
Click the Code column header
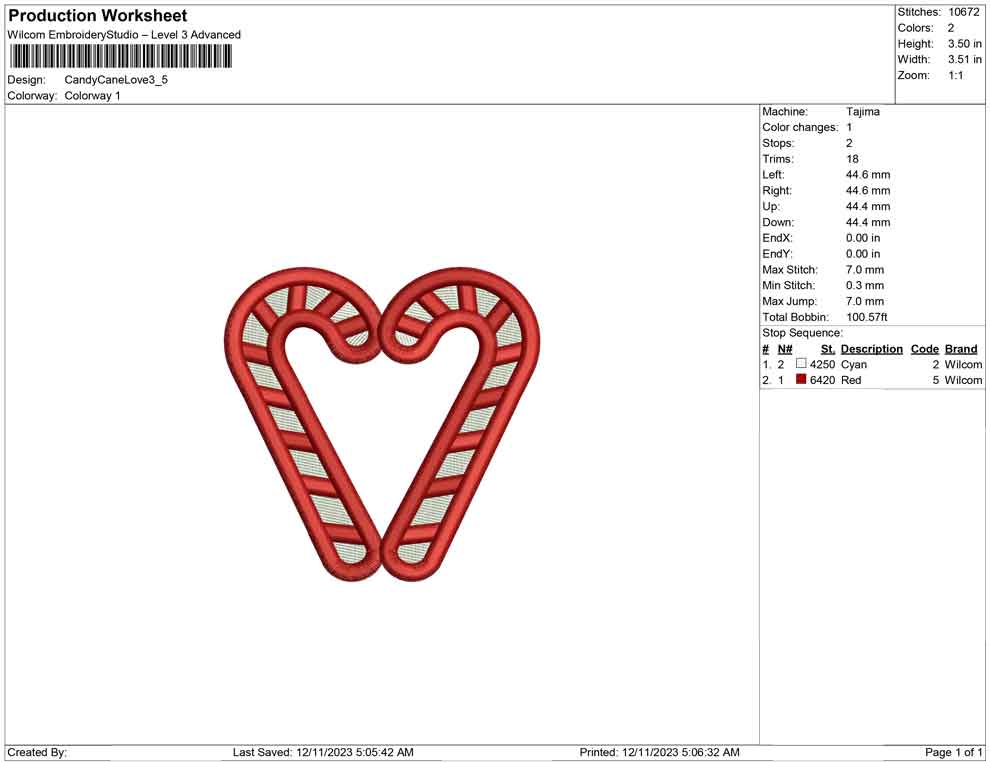[x=924, y=348]
